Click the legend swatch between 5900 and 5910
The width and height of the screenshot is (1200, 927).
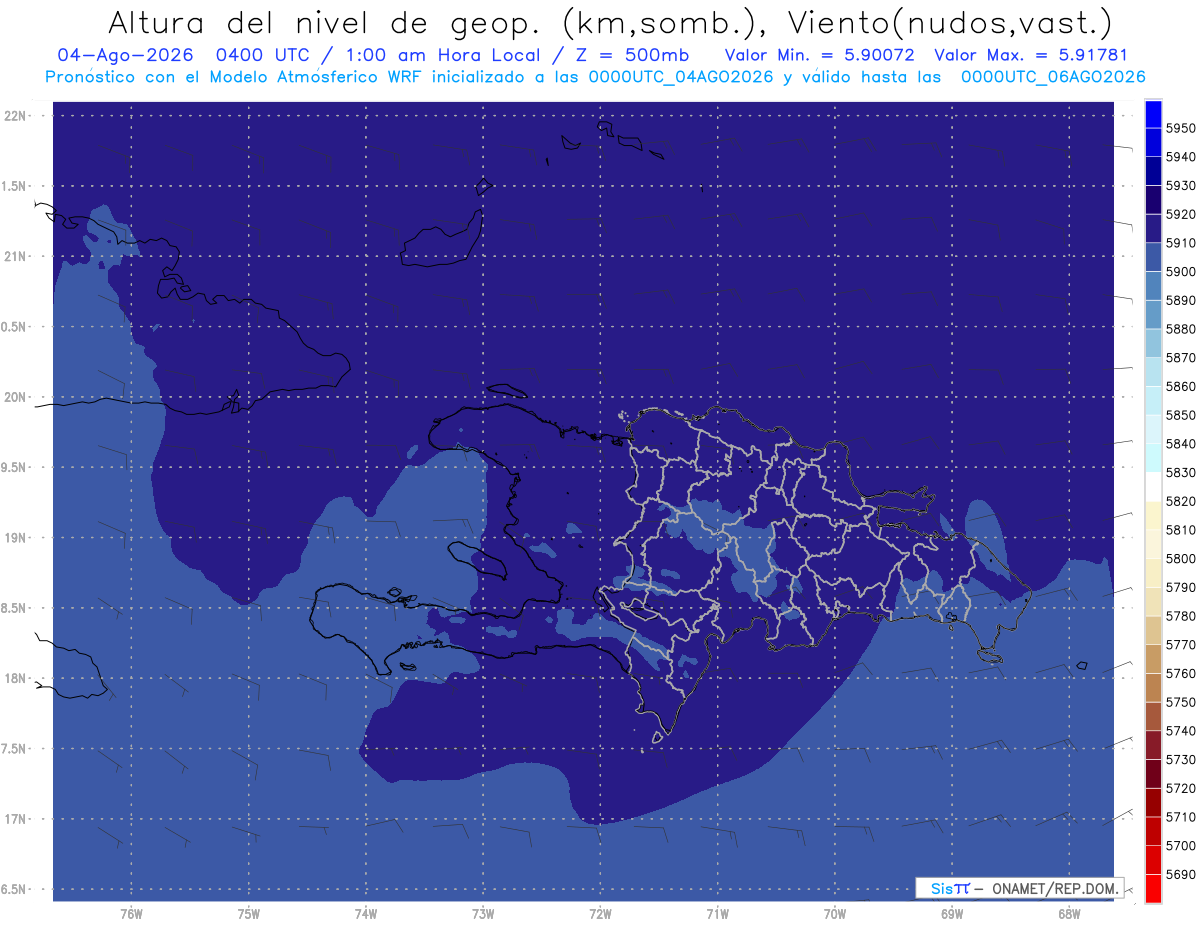click(1153, 257)
